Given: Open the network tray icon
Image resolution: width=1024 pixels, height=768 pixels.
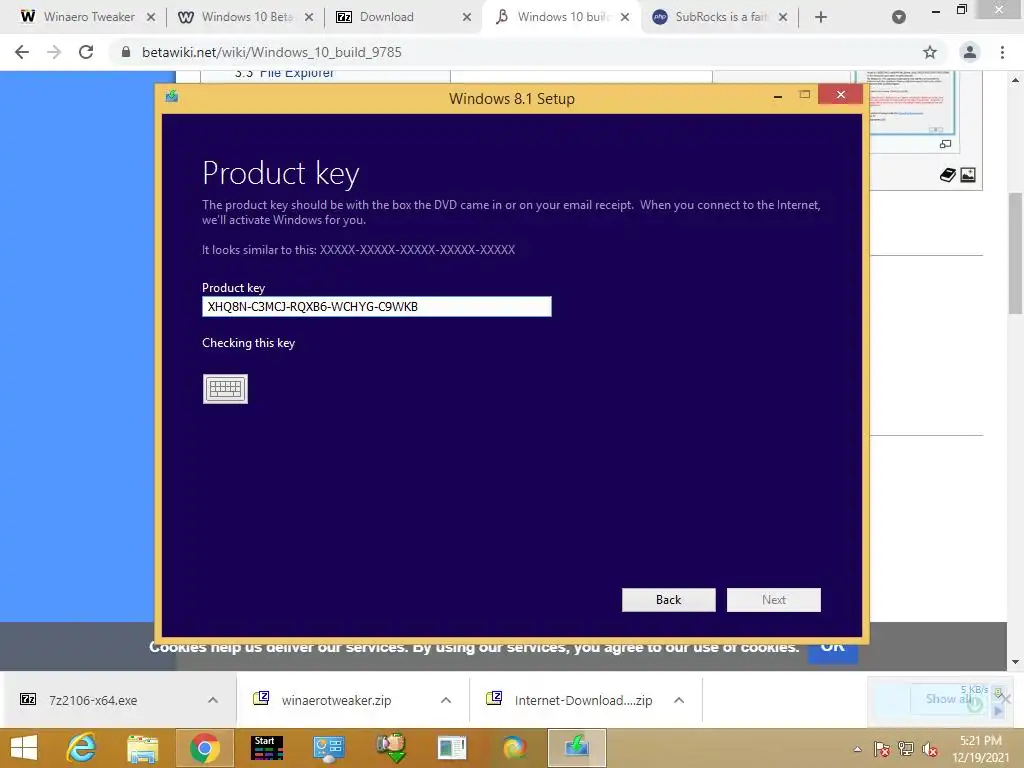Looking at the screenshot, I should (906, 749).
